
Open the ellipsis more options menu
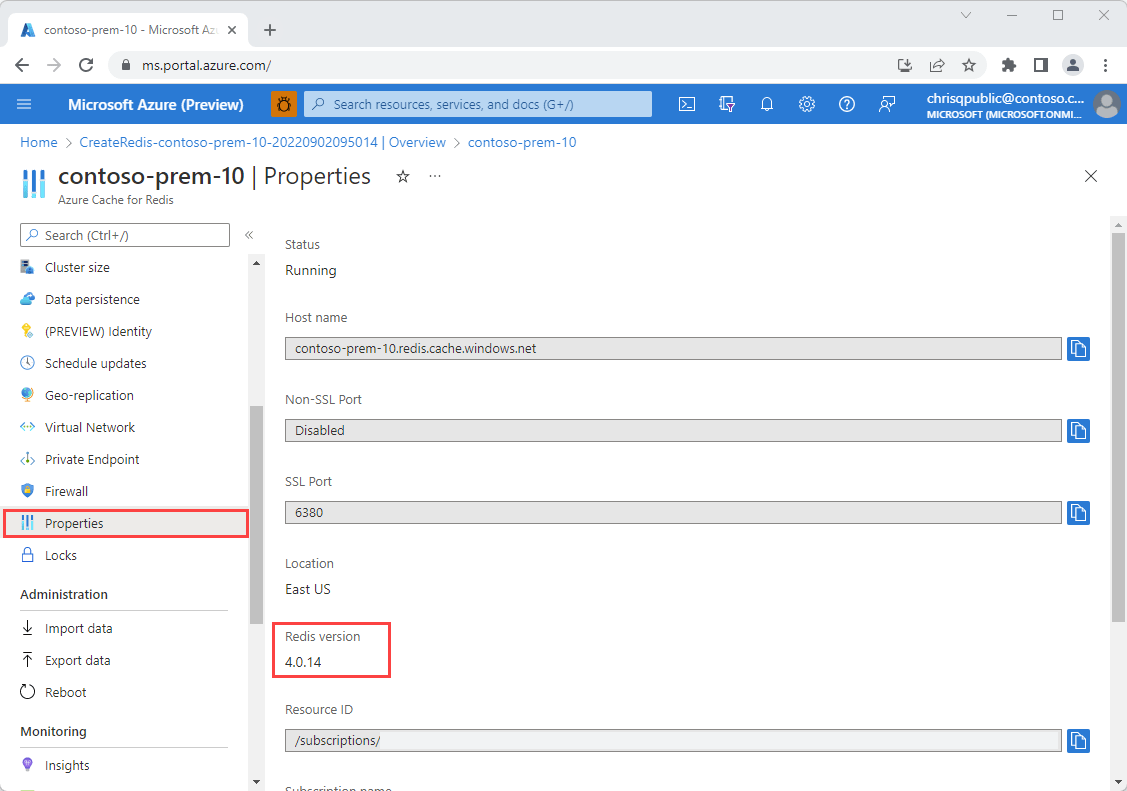pyautogui.click(x=434, y=176)
